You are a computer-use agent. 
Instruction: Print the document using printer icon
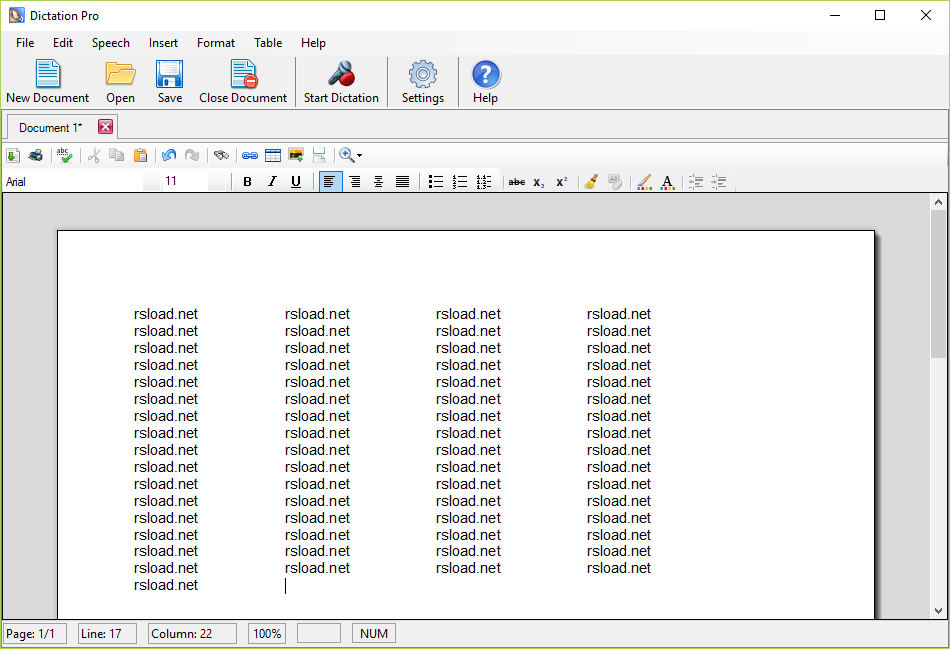tap(36, 156)
